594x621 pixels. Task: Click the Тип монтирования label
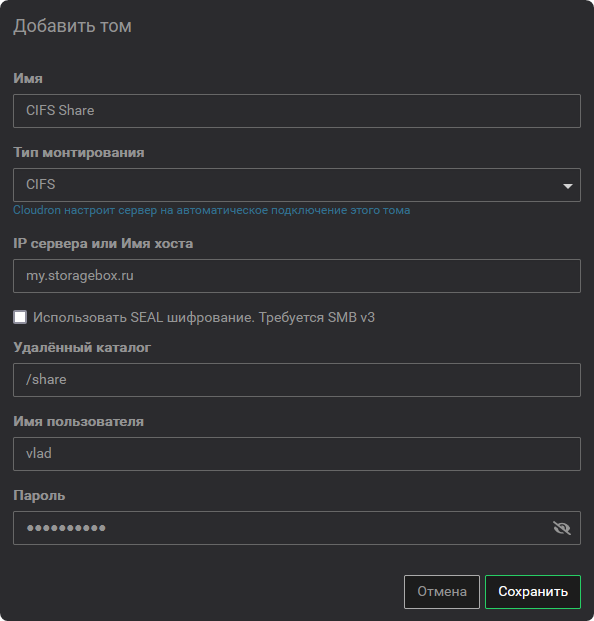(x=79, y=152)
